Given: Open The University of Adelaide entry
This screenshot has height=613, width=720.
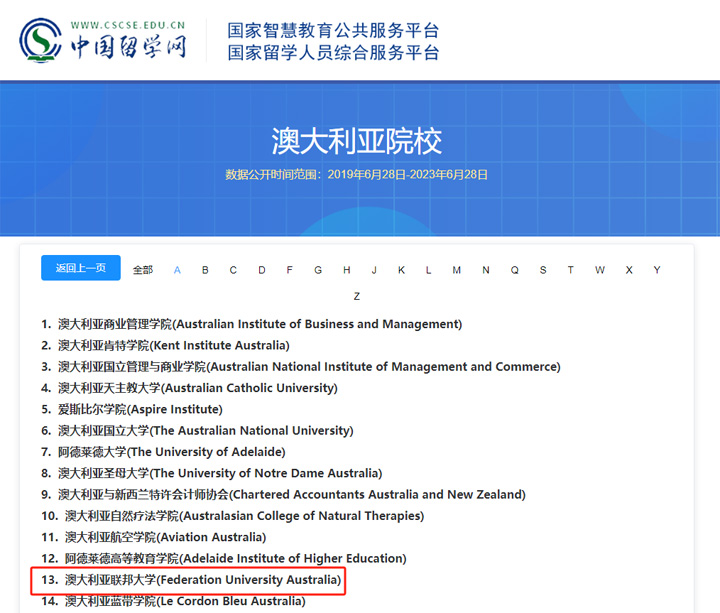Looking at the screenshot, I should click(x=163, y=452).
